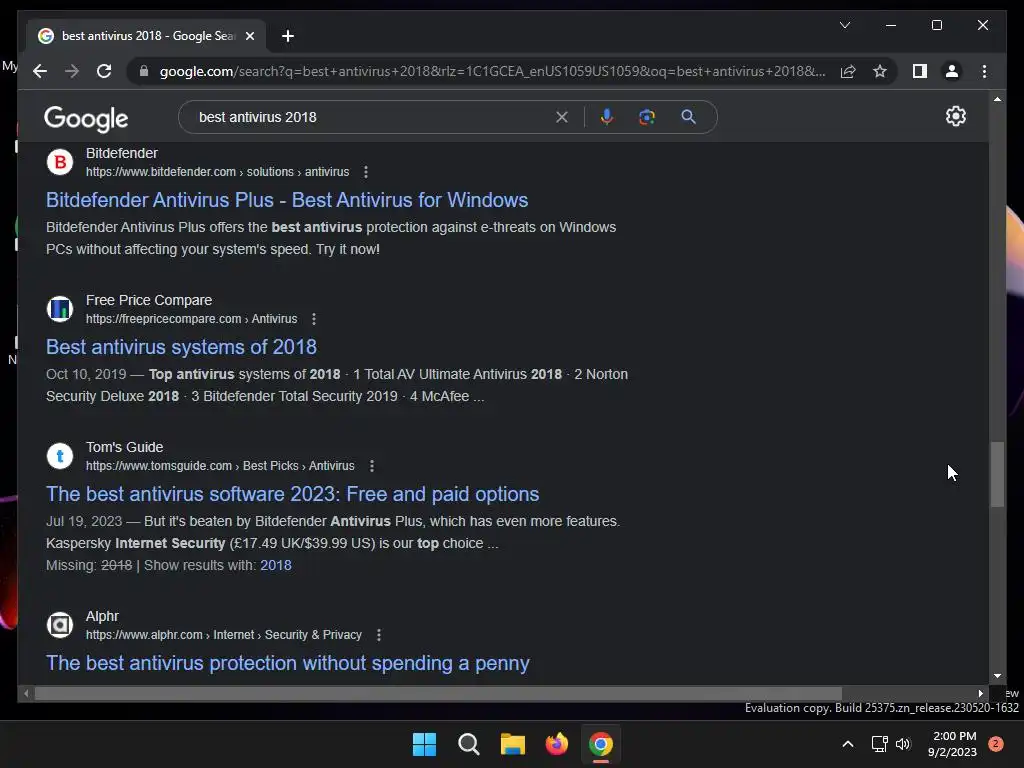Viewport: 1024px width, 768px height.
Task: Open more options for the Bitdefender result
Action: pos(366,172)
